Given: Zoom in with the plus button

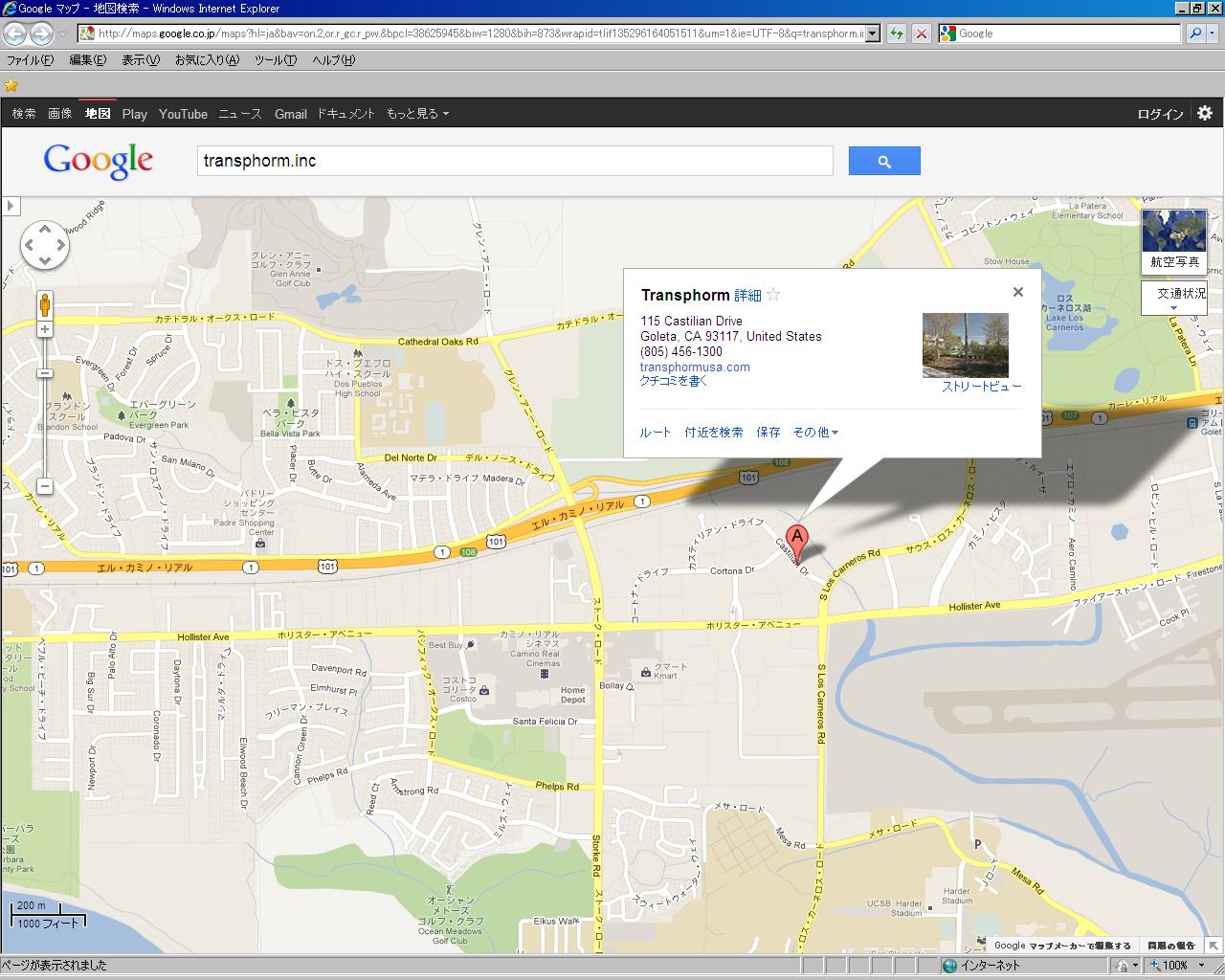Looking at the screenshot, I should 45,329.
